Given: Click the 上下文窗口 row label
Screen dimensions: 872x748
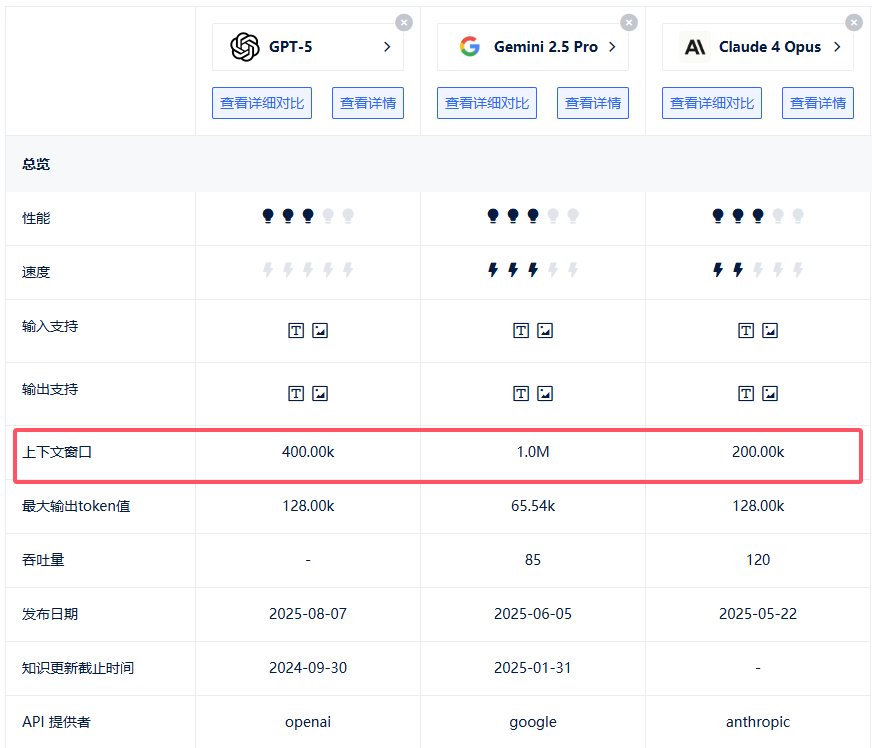Looking at the screenshot, I should coord(57,452).
